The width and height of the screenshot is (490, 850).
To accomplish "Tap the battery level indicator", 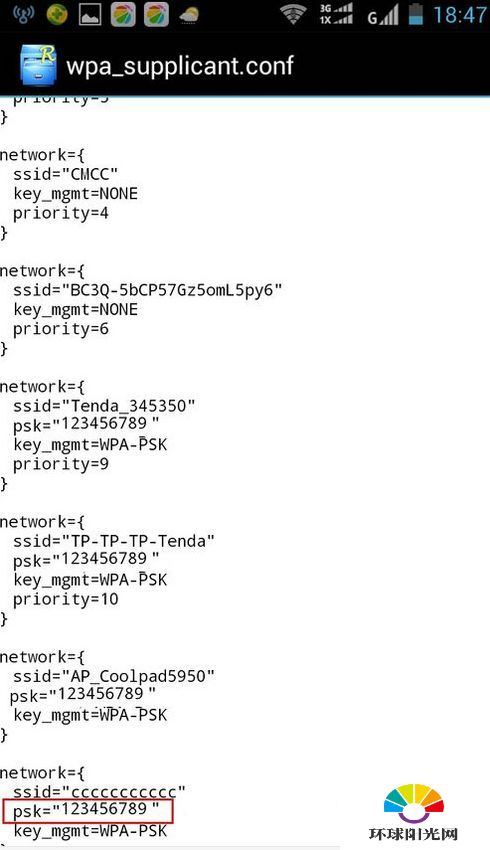I will [x=416, y=14].
